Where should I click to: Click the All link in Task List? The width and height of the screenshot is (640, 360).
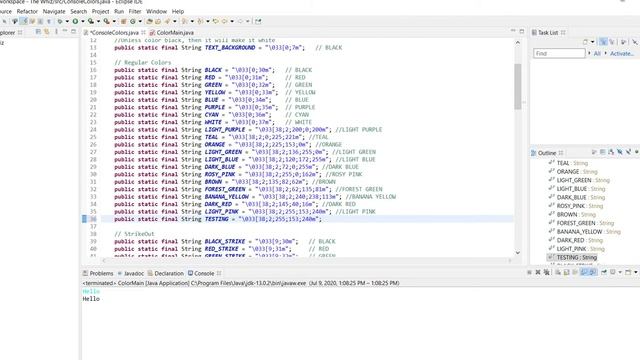point(597,53)
